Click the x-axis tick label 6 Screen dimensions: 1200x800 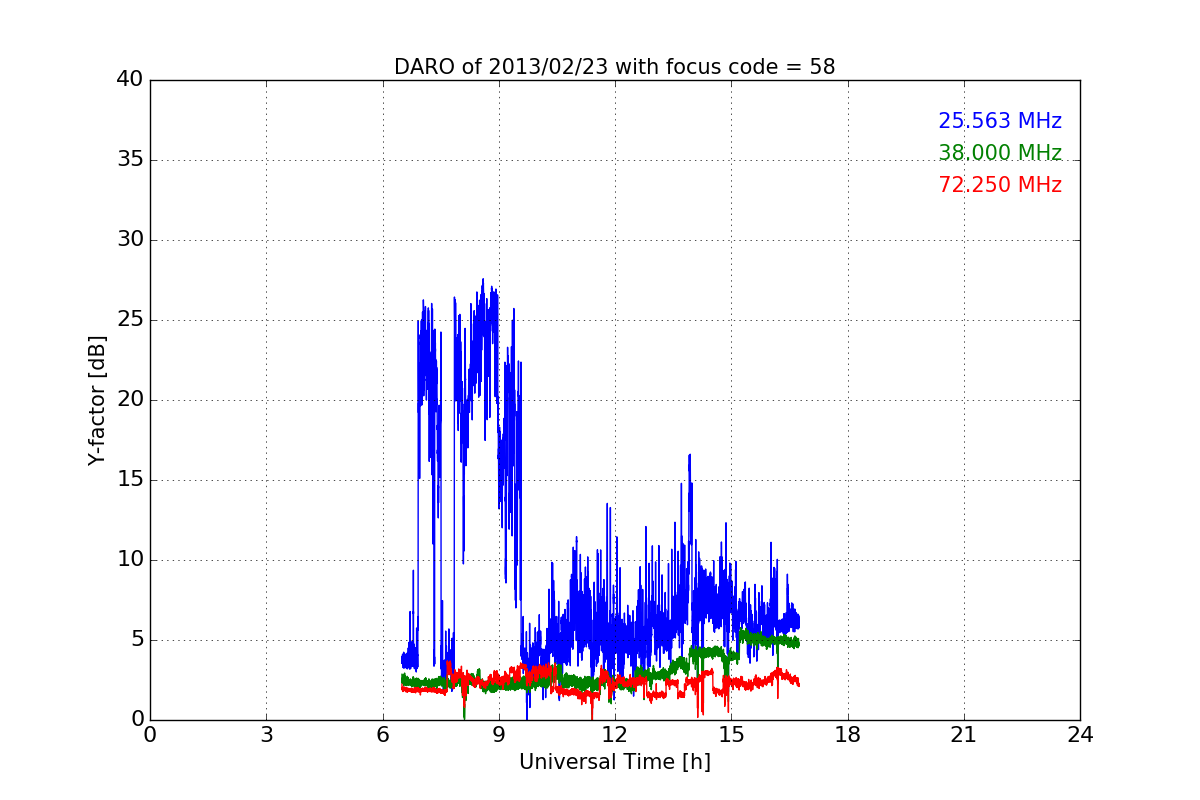[x=382, y=735]
